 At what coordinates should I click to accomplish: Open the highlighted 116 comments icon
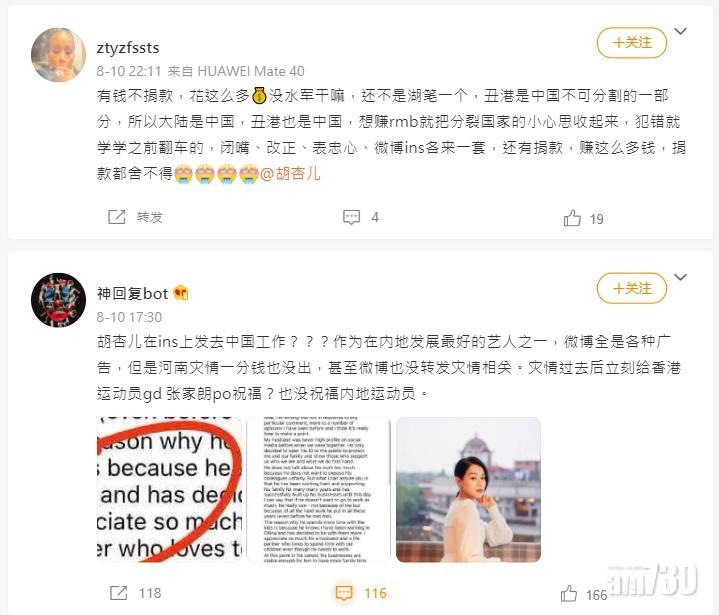coord(344,593)
